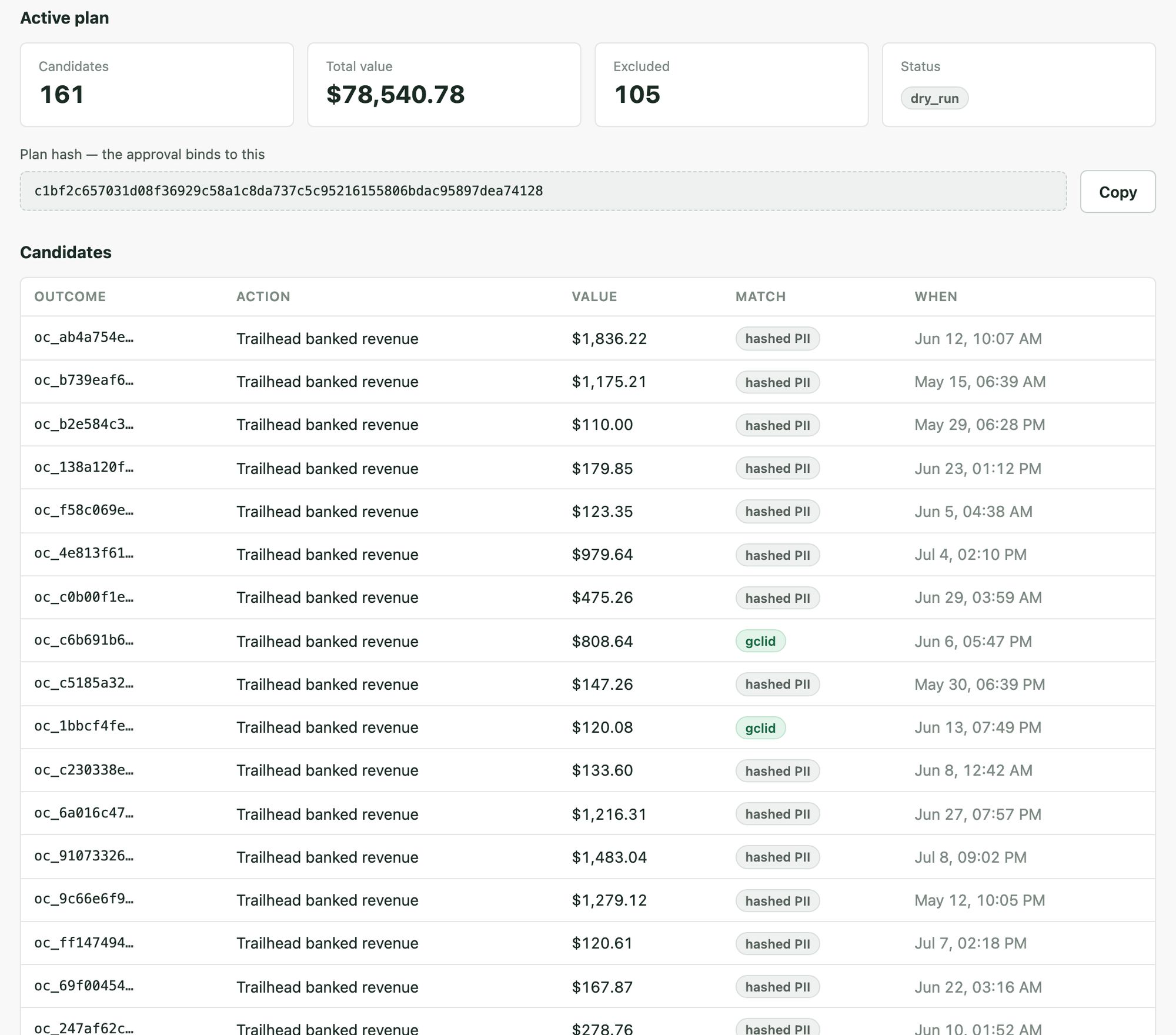The image size is (1176, 1035).
Task: Select outcome oc_f58c069e… row
Action: pyautogui.click(x=588, y=511)
